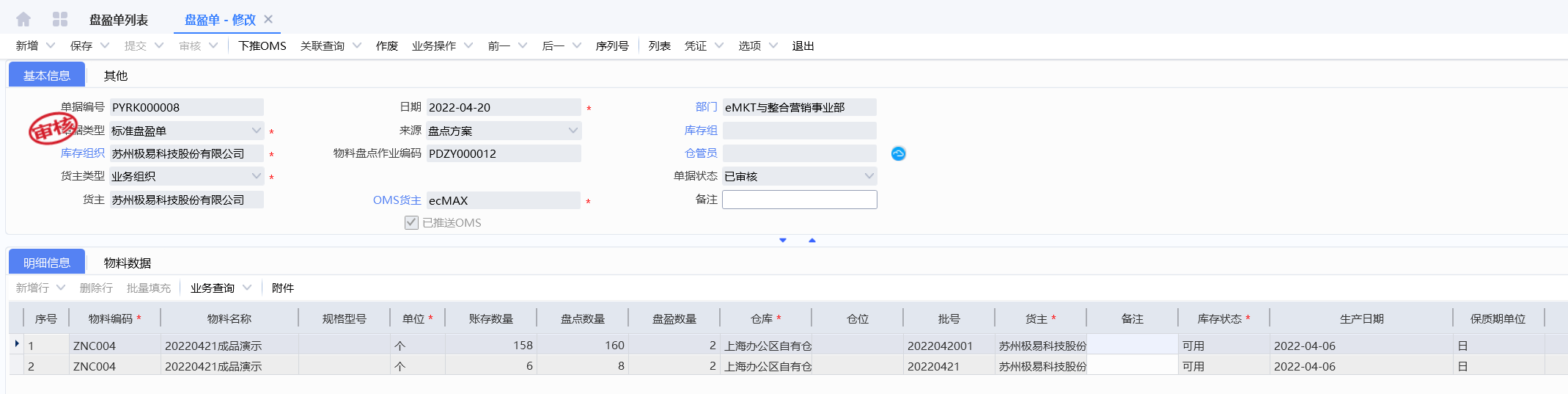This screenshot has width=1568, height=394.
Task: Open the 单据状态 已审核 combo box
Action: (x=799, y=176)
